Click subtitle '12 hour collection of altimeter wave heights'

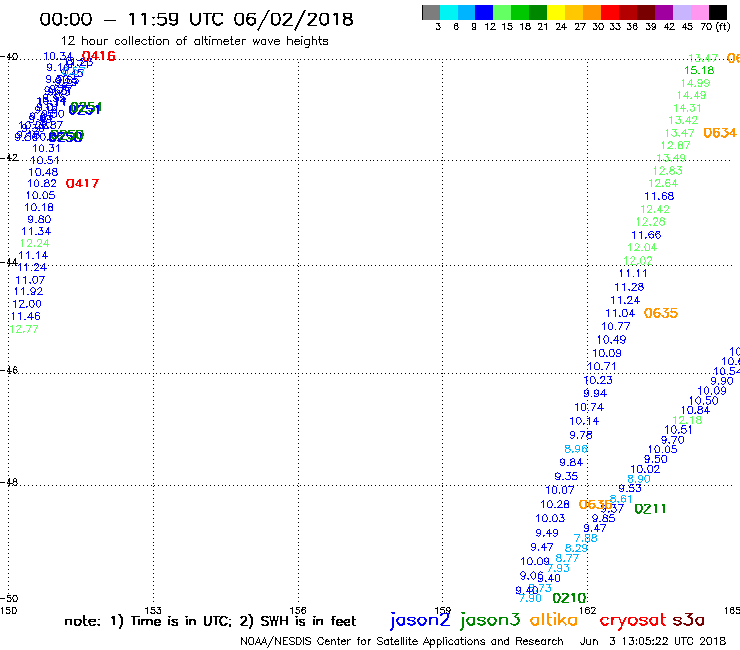194,41
